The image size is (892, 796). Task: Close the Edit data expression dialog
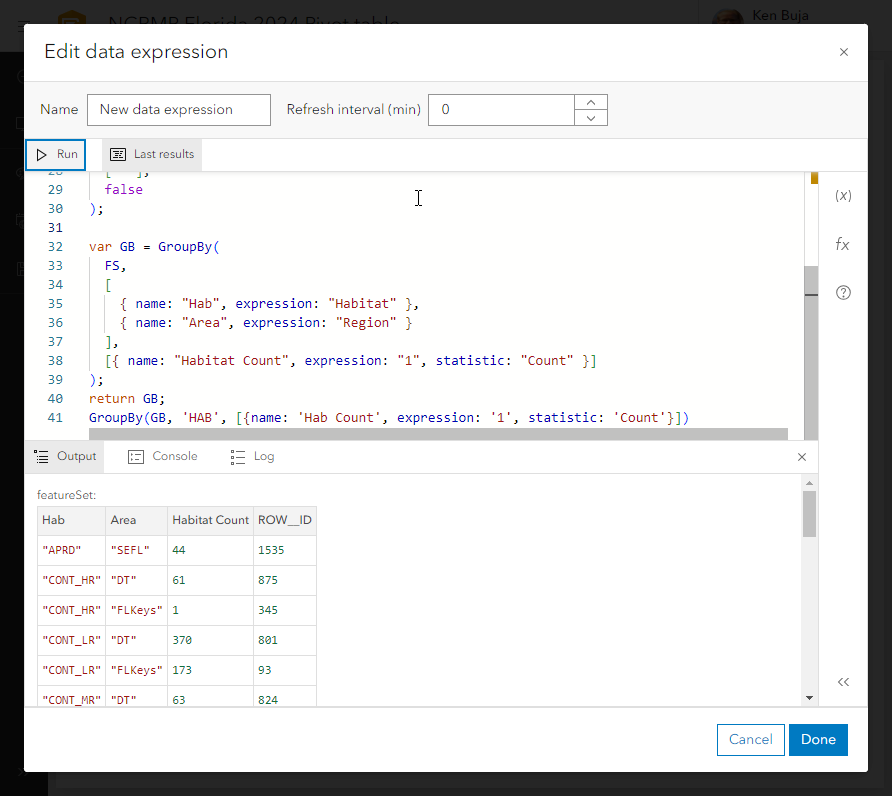coord(843,52)
